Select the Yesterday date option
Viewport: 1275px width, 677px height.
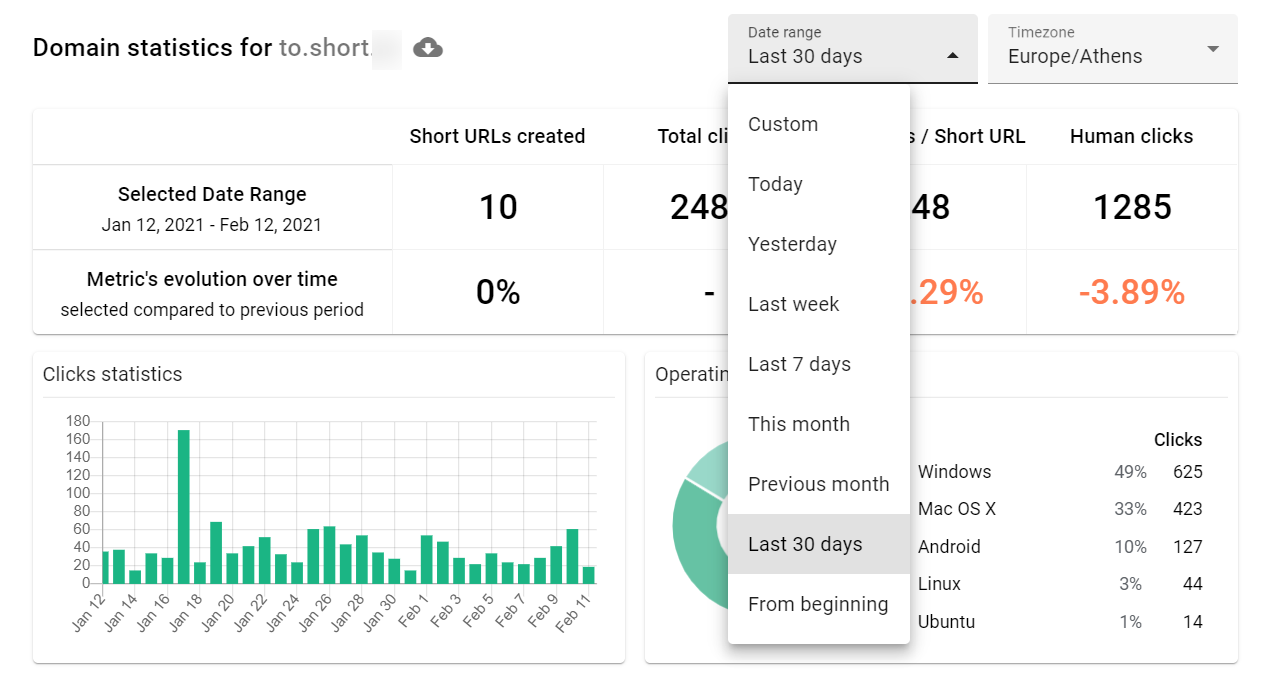(x=792, y=244)
